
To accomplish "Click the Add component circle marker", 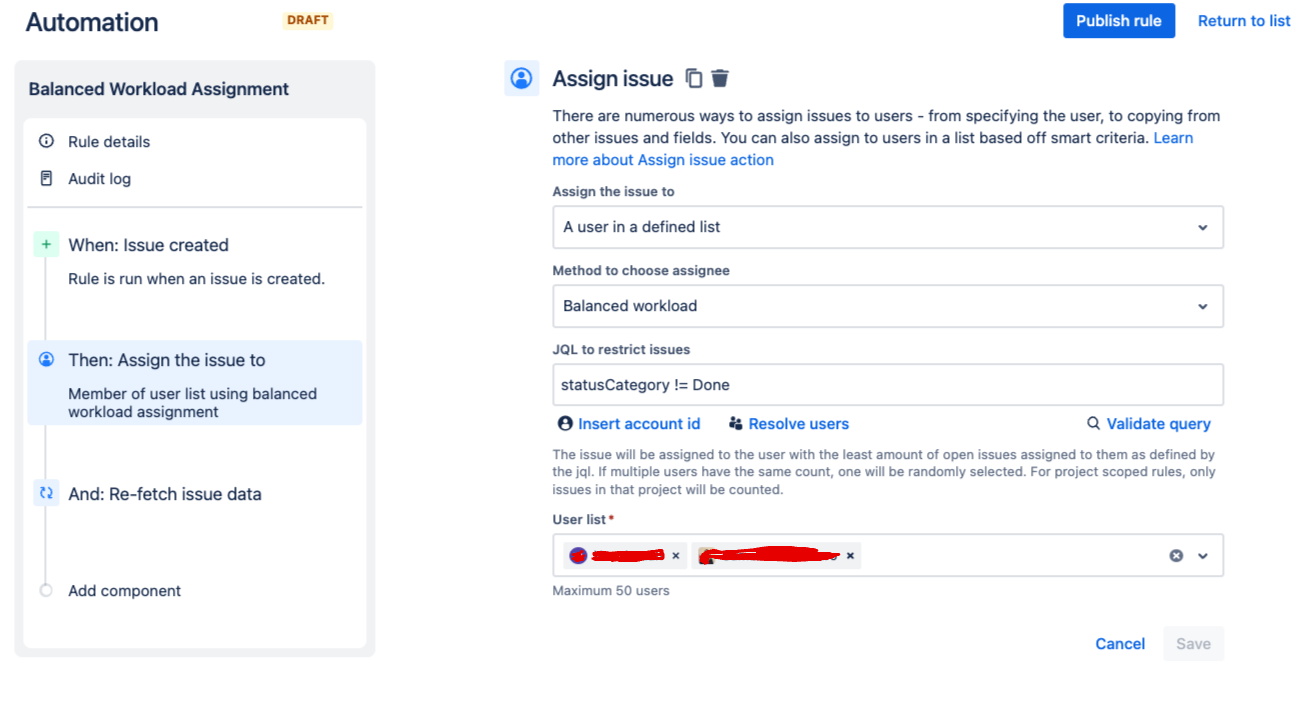I will point(46,590).
